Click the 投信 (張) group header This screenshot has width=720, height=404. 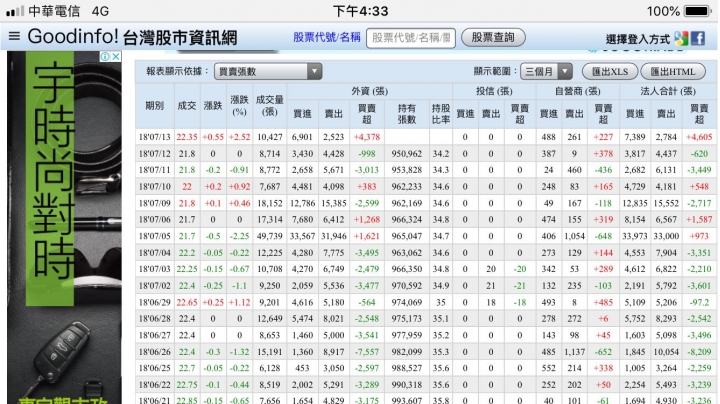(494, 91)
